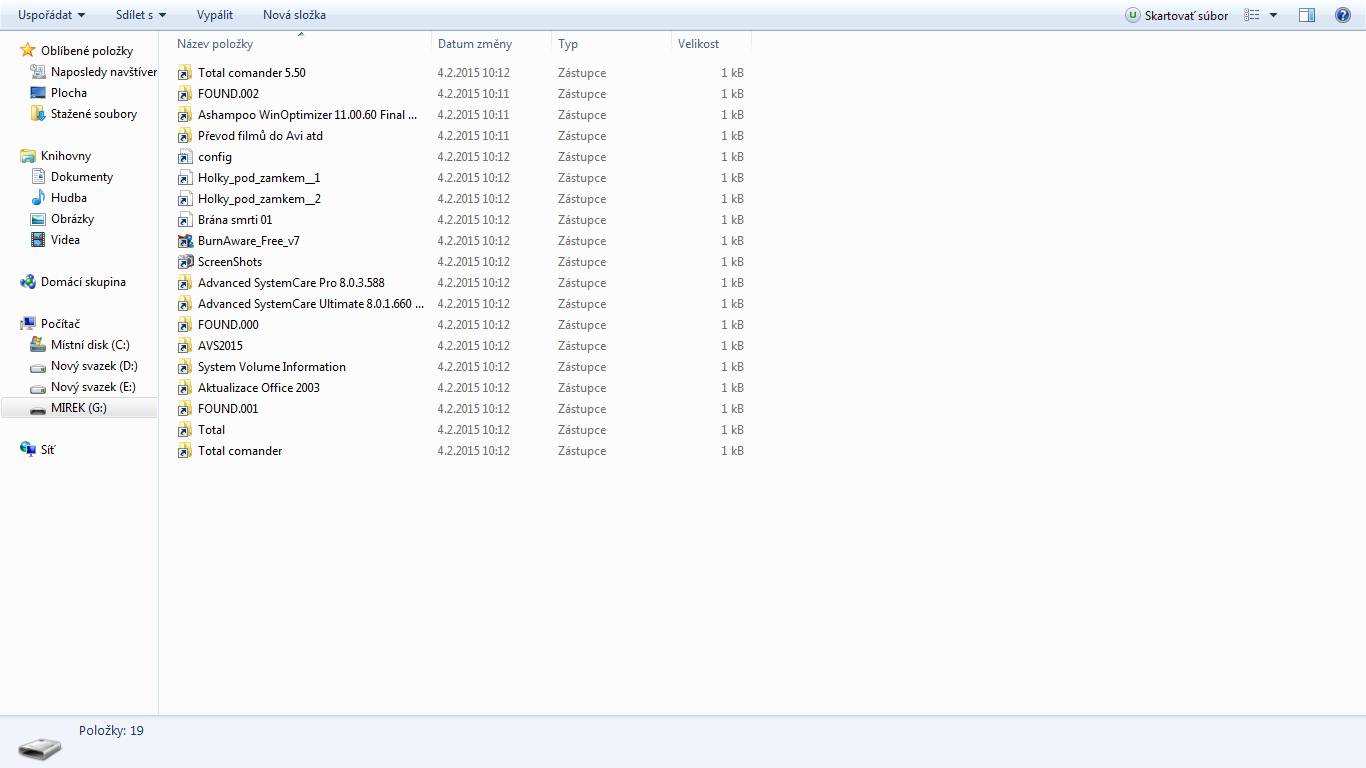Select the BurnAware_Free_v7 application icon

tap(184, 241)
